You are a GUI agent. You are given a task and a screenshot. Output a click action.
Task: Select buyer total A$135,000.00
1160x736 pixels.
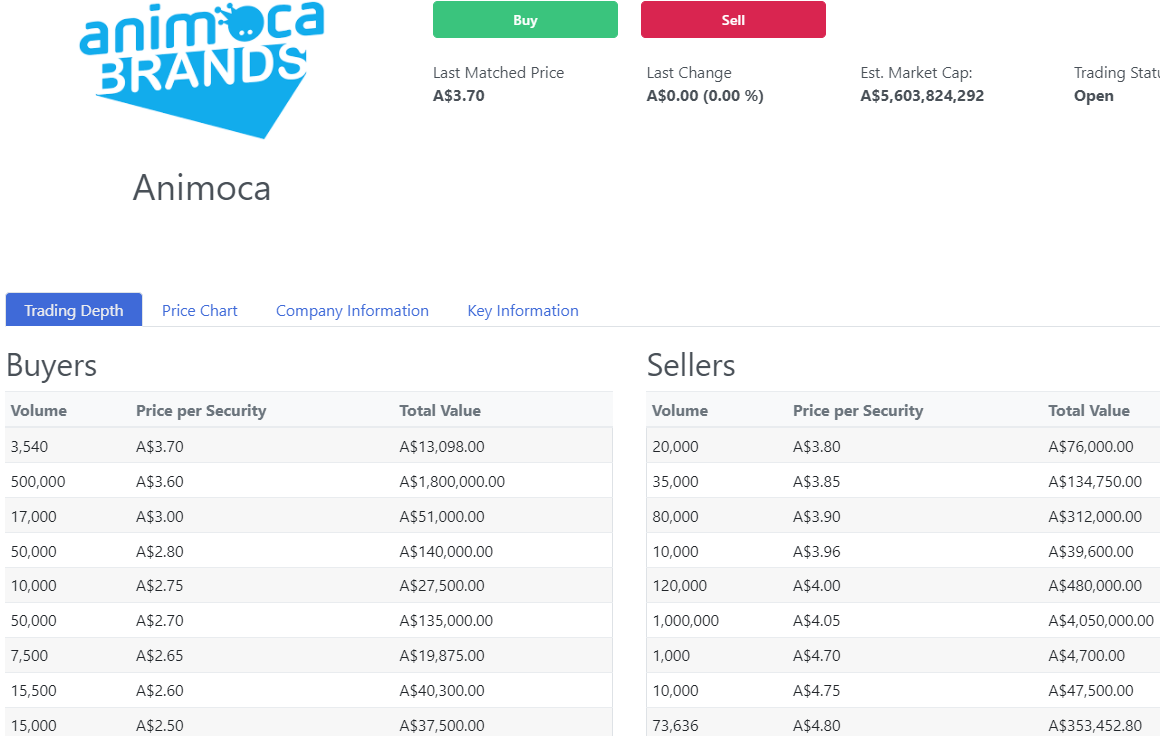click(x=446, y=621)
